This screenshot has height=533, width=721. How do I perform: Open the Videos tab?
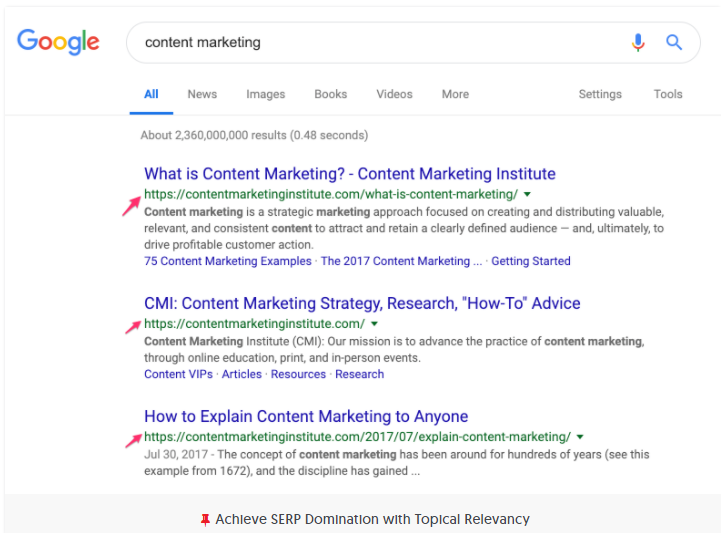(x=394, y=94)
